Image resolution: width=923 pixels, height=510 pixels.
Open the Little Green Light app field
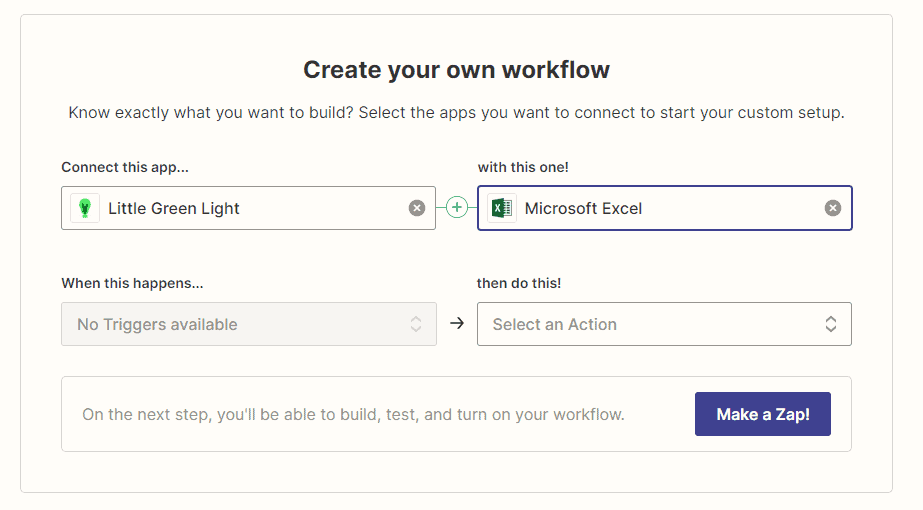(x=248, y=208)
